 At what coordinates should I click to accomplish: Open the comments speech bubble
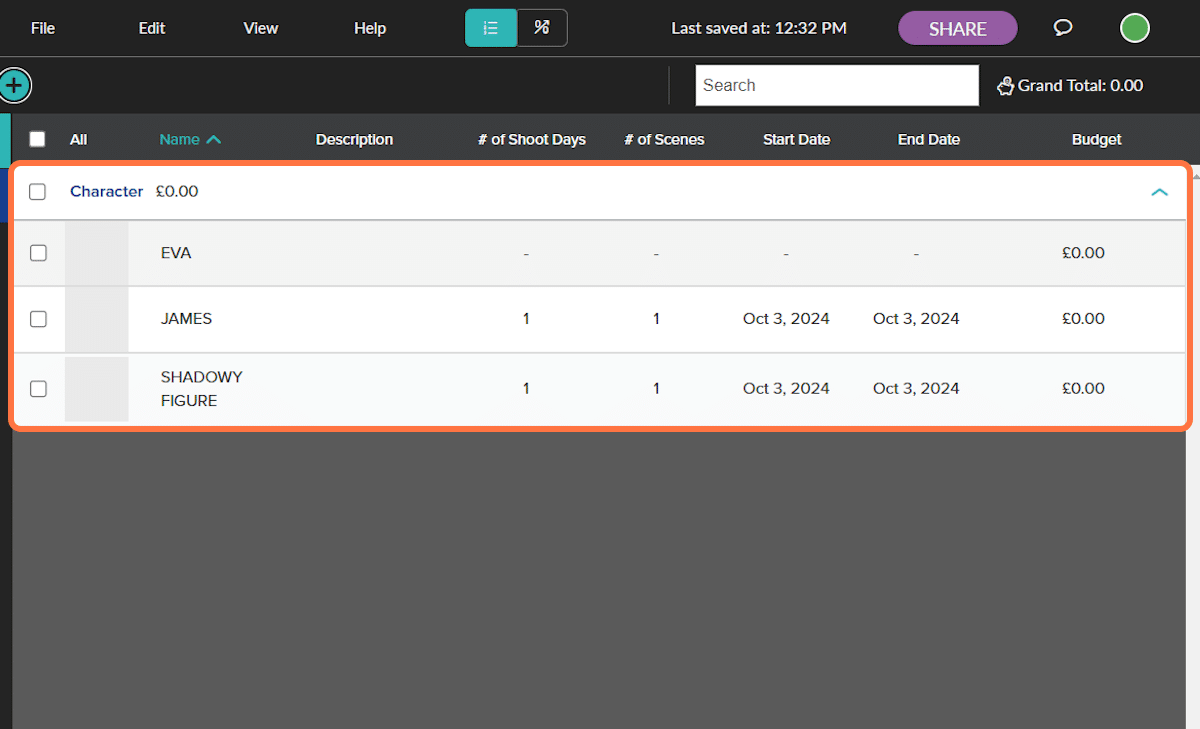(x=1063, y=28)
